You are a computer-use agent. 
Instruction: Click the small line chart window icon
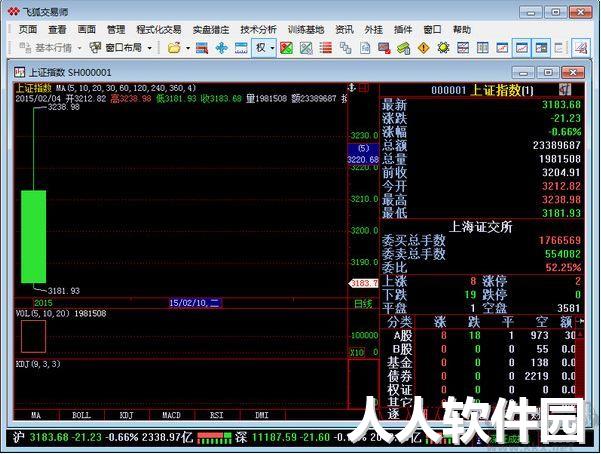coord(502,48)
